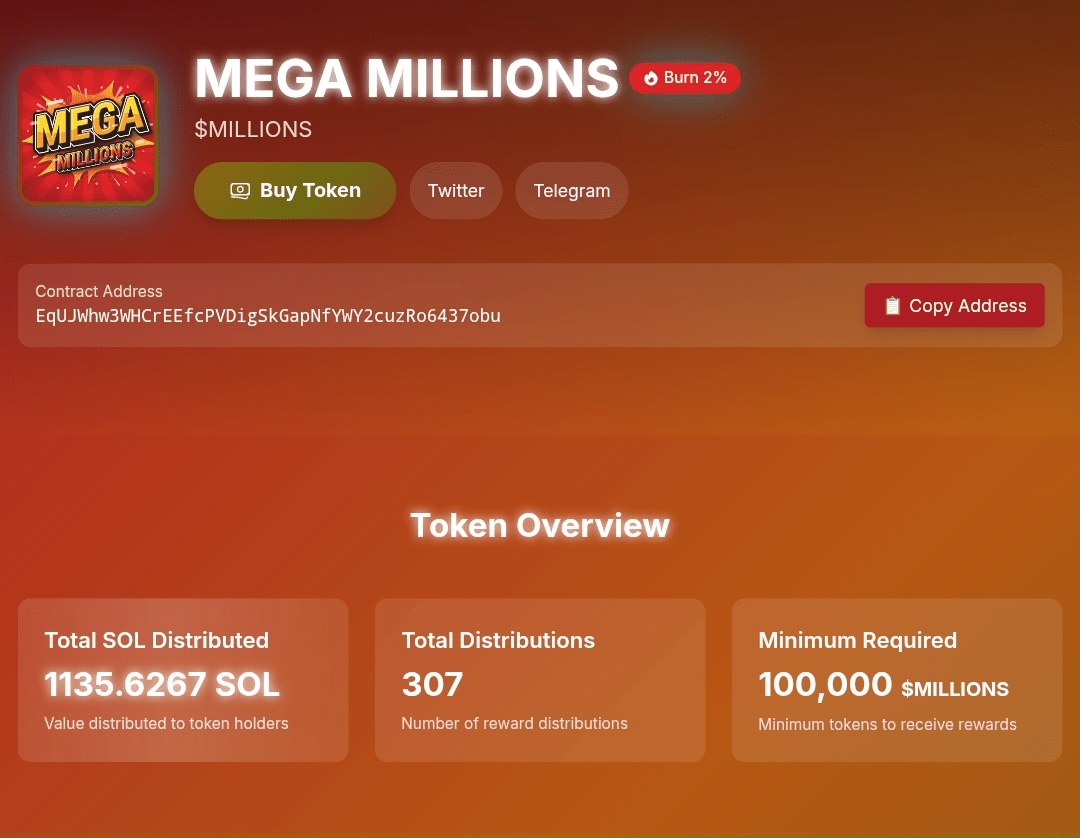Open the Twitter link
1080x838 pixels.
point(456,190)
